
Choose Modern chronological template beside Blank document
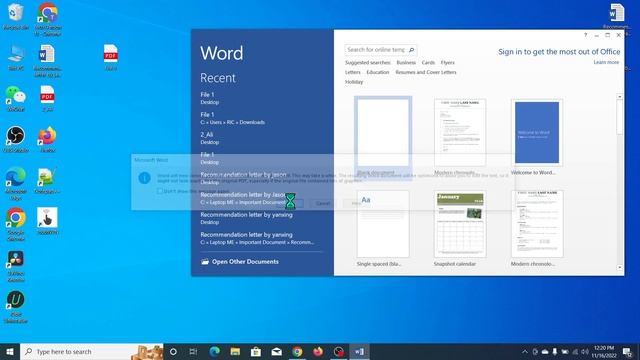tap(460, 137)
